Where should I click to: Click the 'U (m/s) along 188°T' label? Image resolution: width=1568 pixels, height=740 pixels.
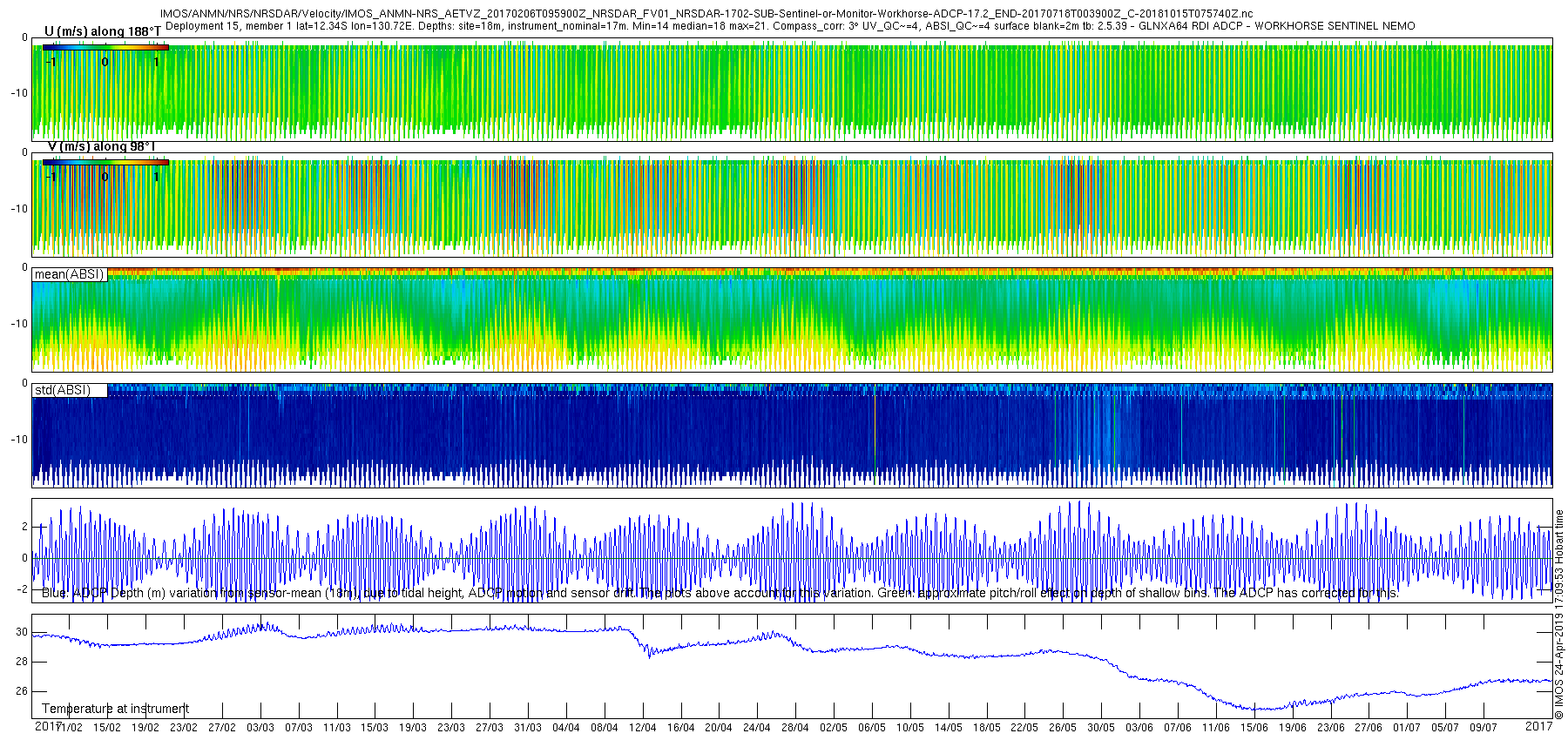(102, 32)
